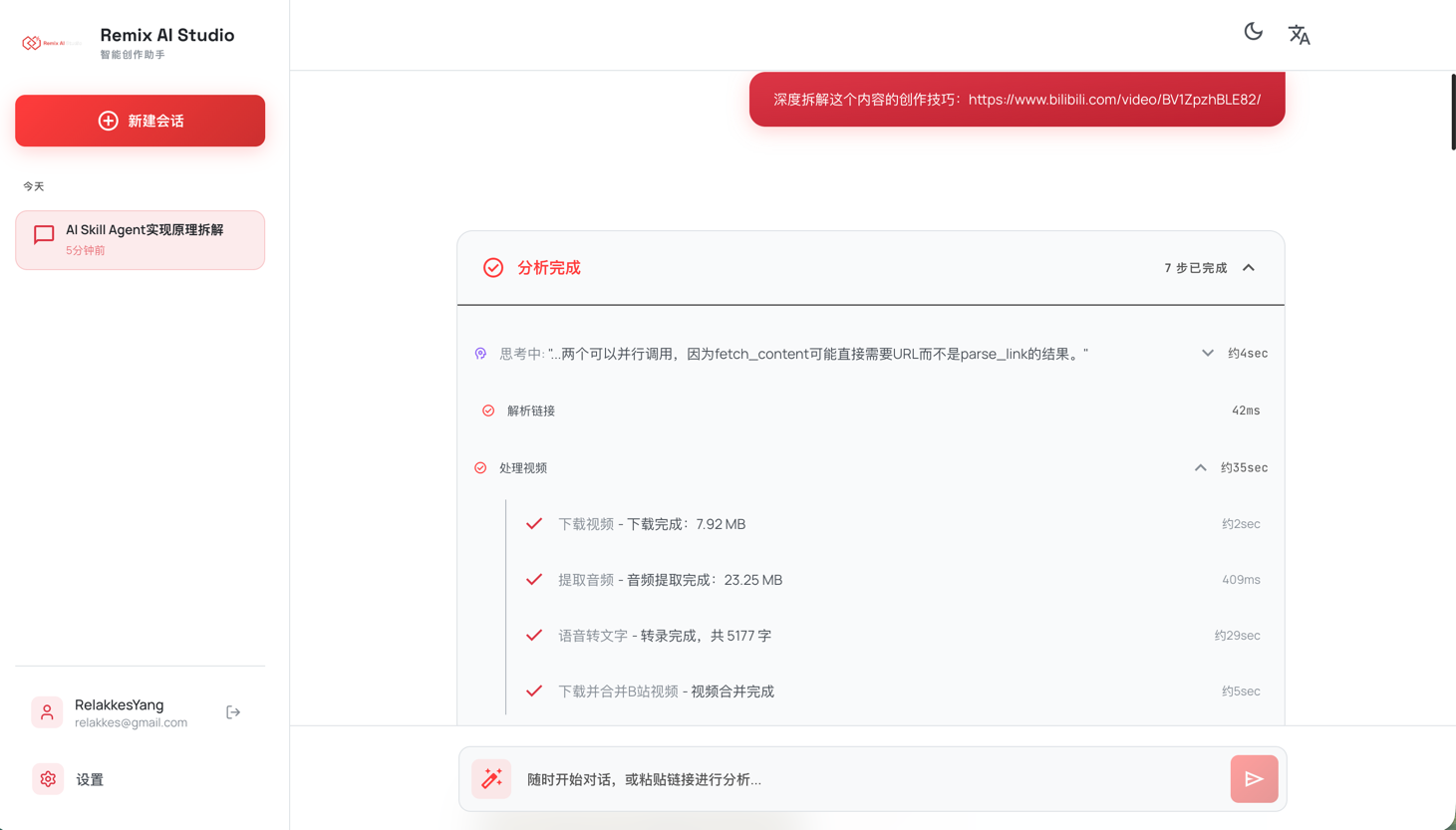Open 设置 settings
This screenshot has width=1456, height=830.
point(90,779)
